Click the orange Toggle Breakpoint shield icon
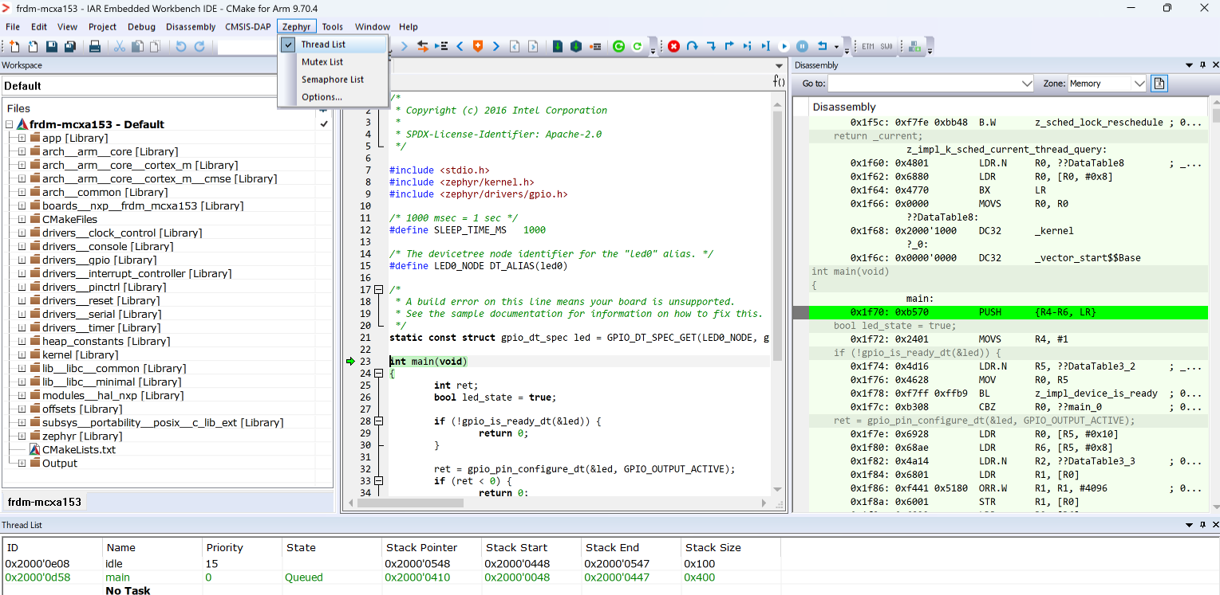The image size is (1220, 595). tap(478, 46)
